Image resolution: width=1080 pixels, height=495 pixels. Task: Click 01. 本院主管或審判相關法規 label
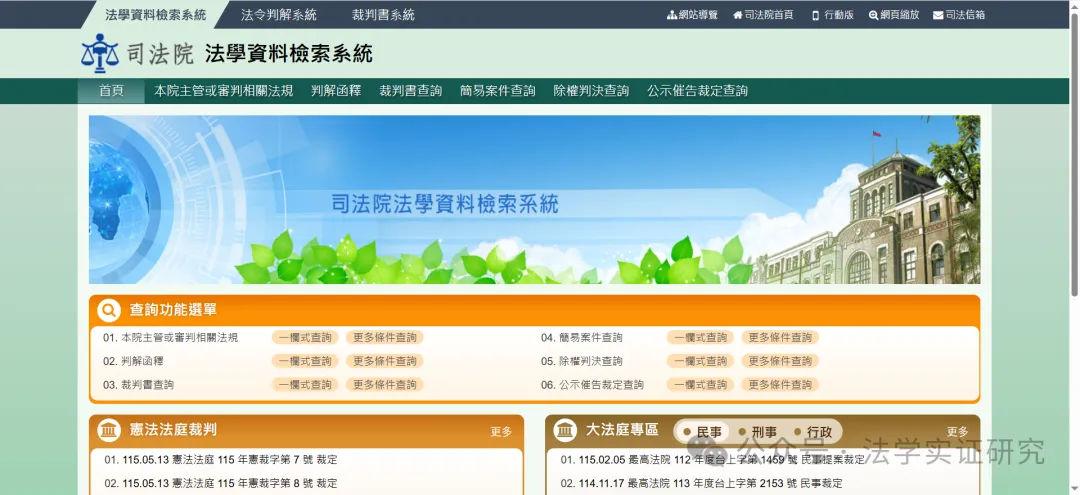(171, 338)
